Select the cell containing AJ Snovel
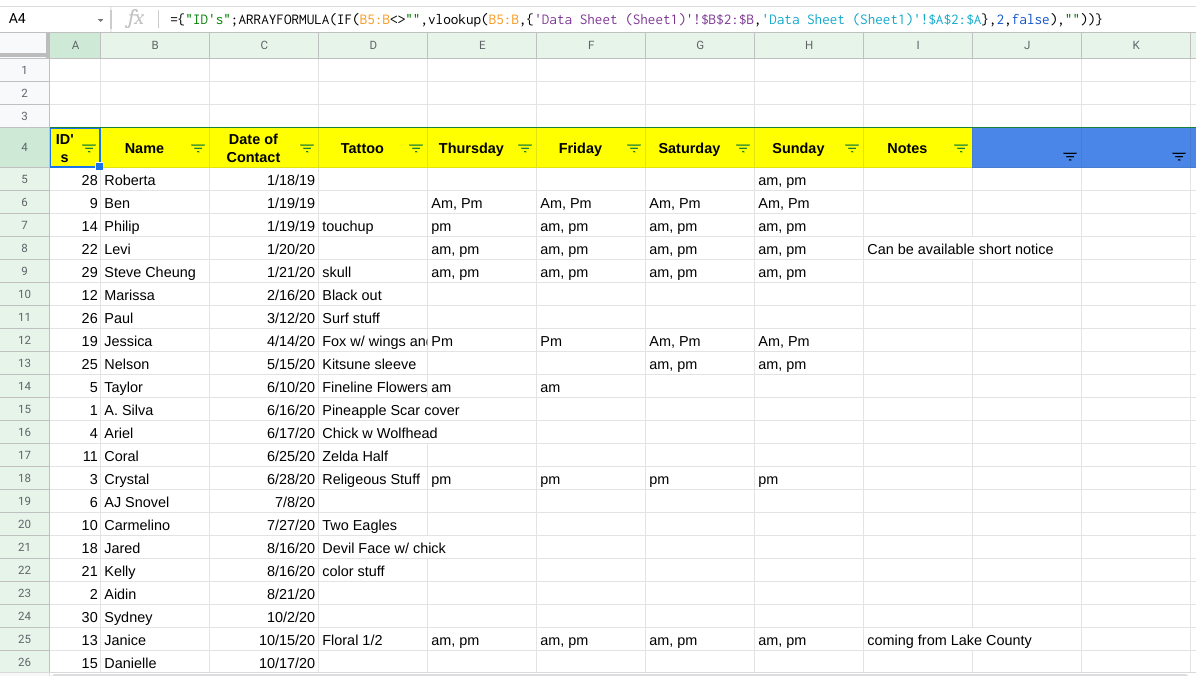 [155, 502]
